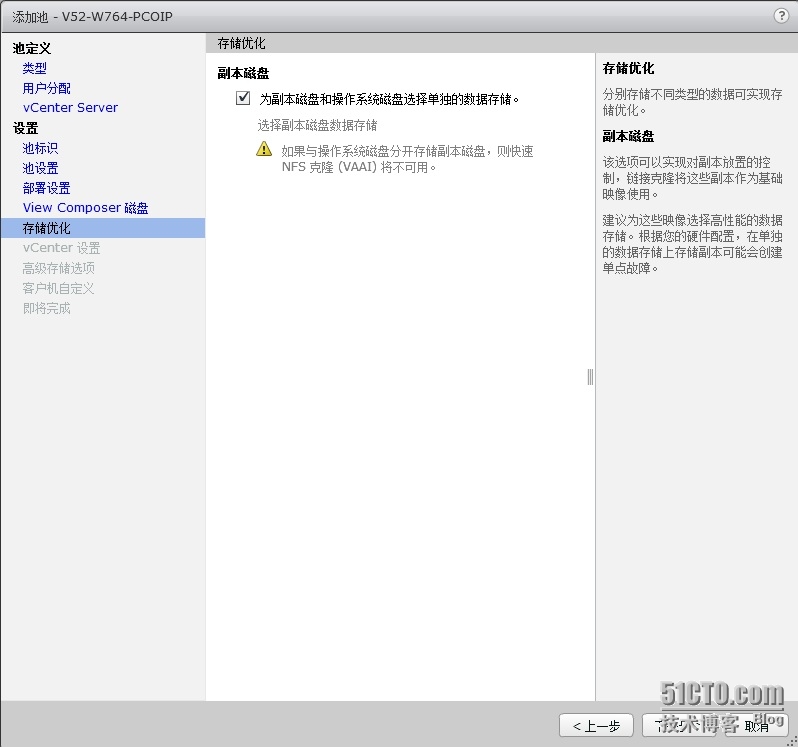Open the help question mark icon
Screen dimensions: 798x747
781,16
